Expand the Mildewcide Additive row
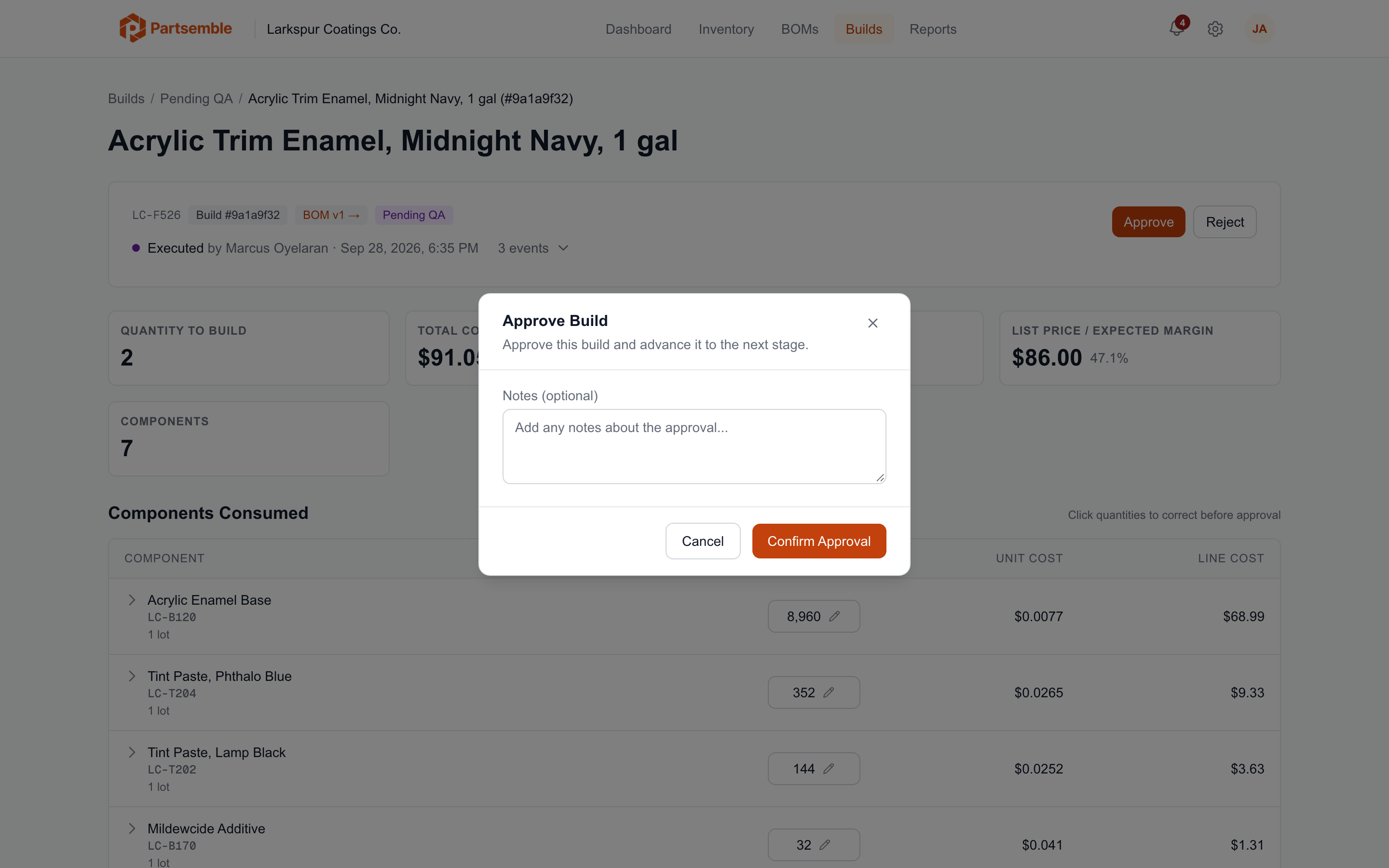This screenshot has height=868, width=1389. [x=132, y=828]
